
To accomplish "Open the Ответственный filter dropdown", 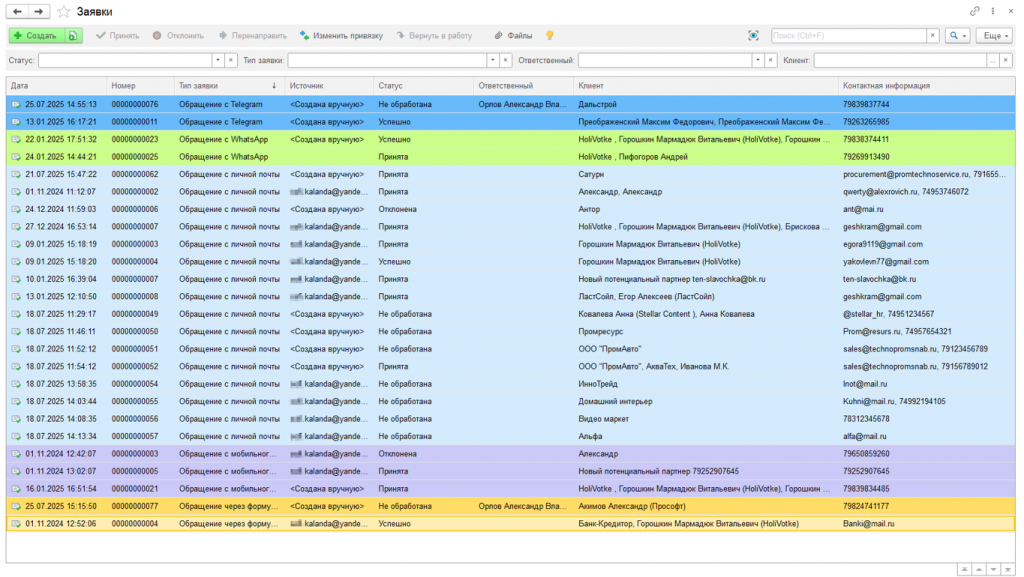I will [x=757, y=61].
